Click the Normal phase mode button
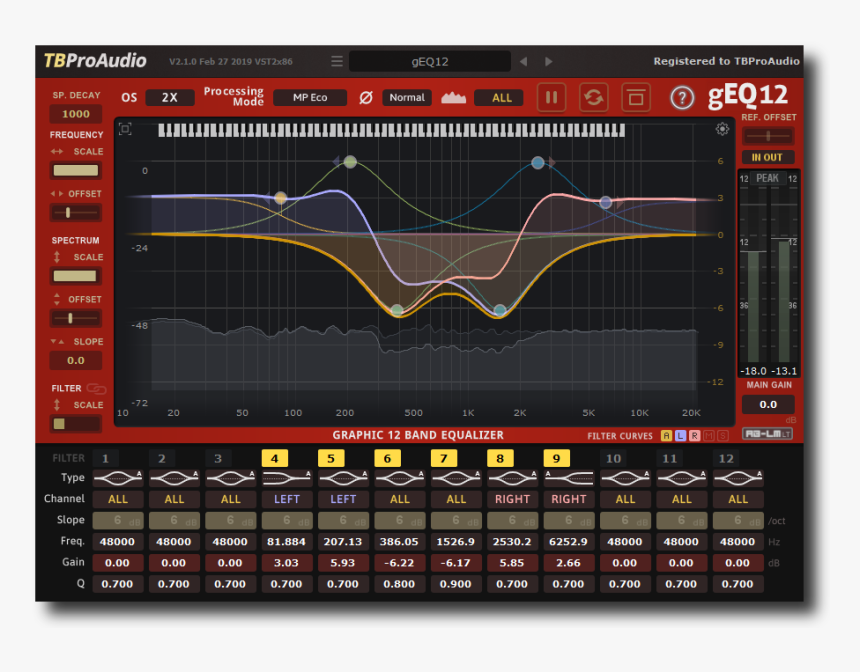 click(x=407, y=98)
